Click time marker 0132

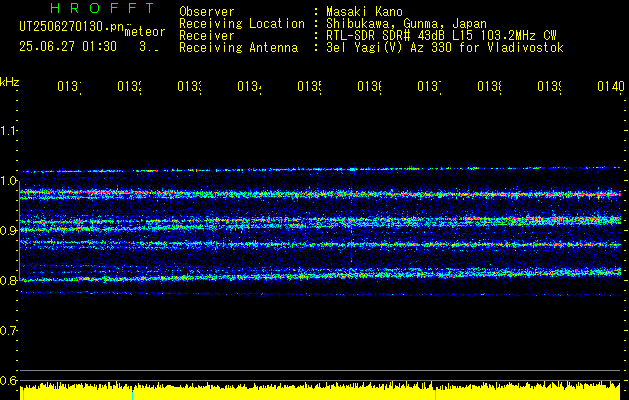(129, 86)
